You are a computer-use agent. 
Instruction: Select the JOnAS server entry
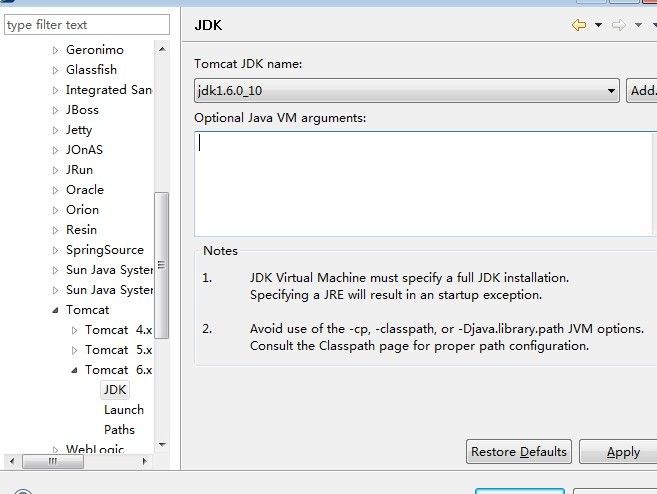click(84, 150)
